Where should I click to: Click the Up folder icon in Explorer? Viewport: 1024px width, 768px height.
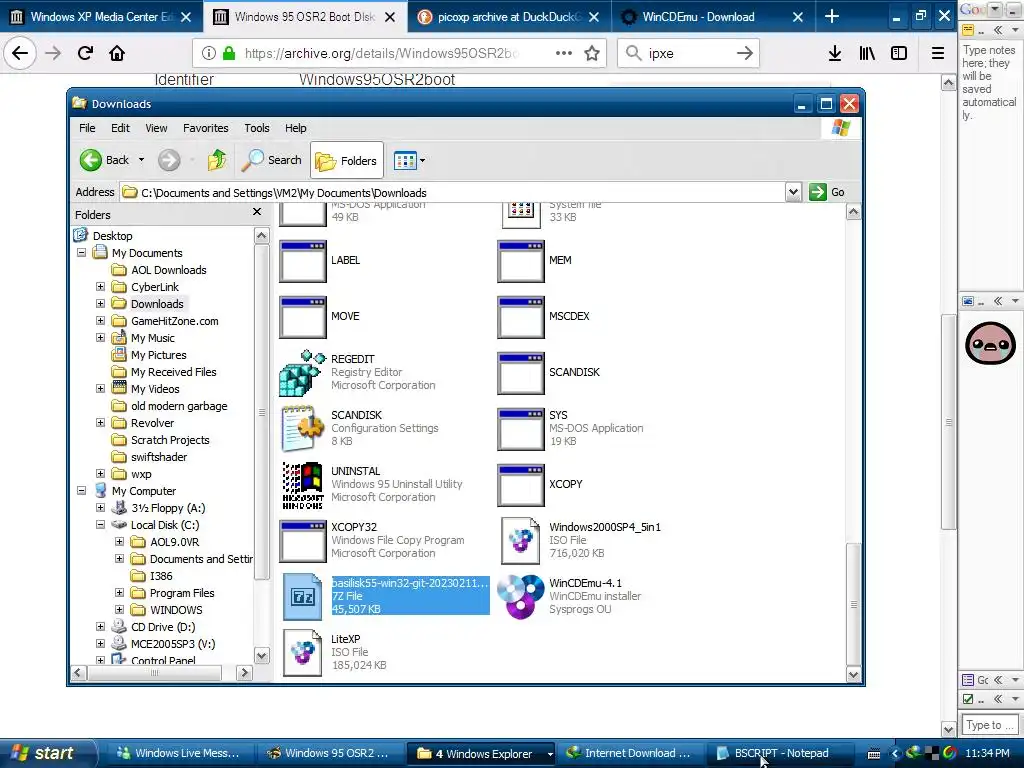[217, 160]
